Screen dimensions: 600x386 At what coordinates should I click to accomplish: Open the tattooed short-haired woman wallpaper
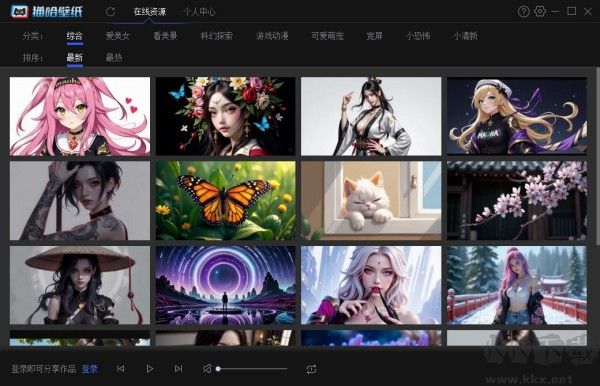(80, 200)
